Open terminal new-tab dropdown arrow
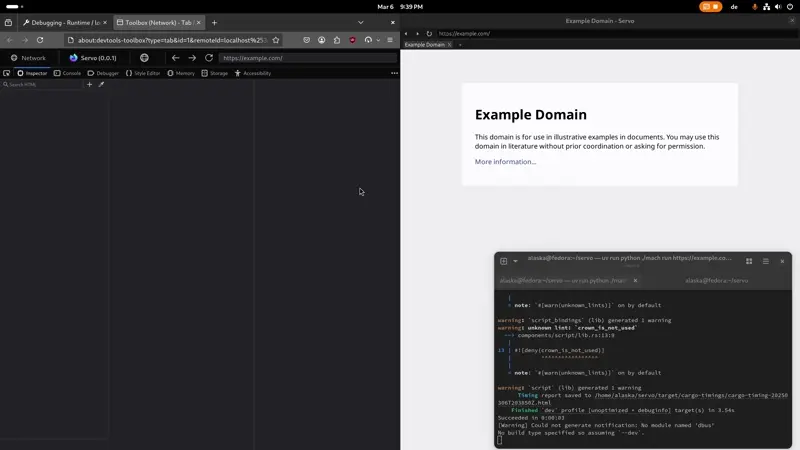 (516, 261)
